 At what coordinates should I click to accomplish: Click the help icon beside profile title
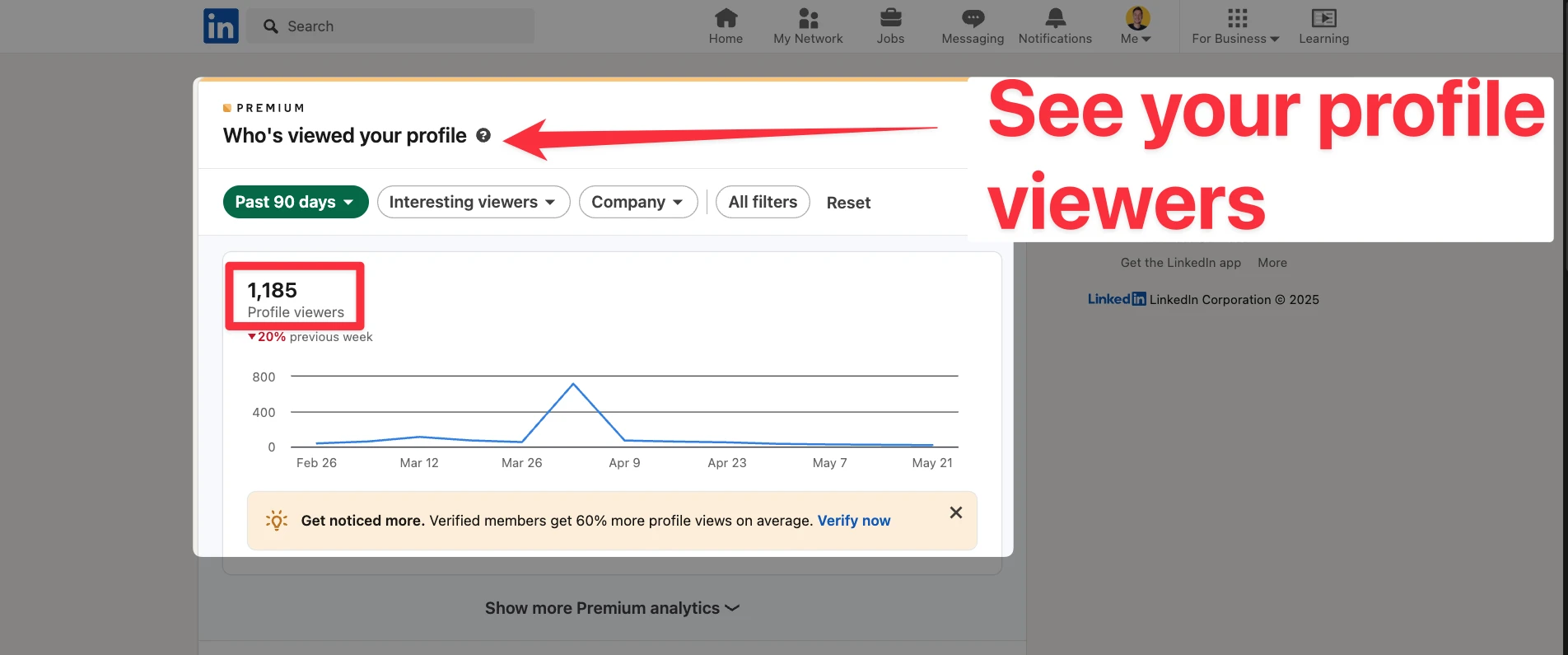(x=483, y=135)
